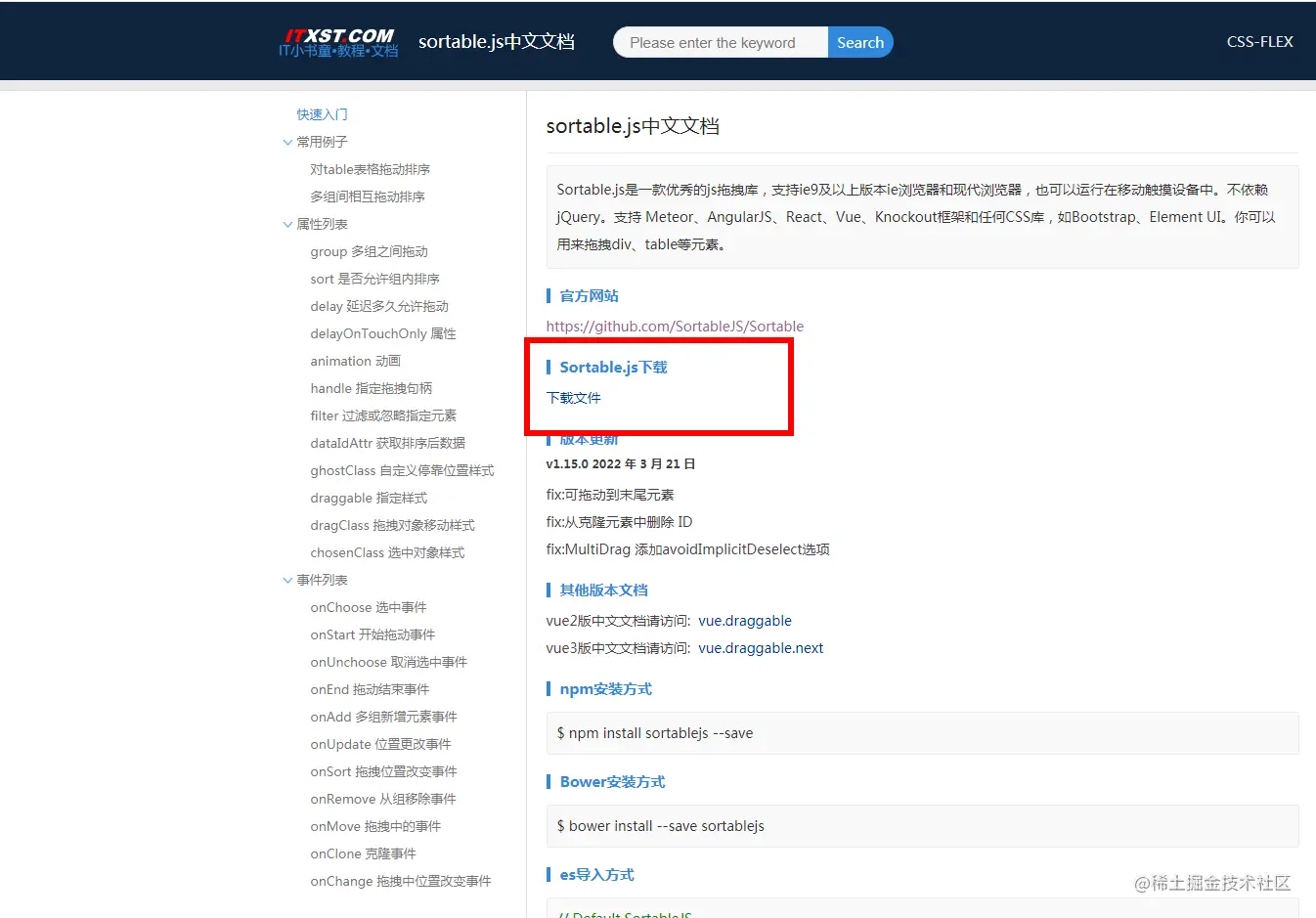
Task: Open onUpdate 位置更改事件 page
Action: pos(381,744)
